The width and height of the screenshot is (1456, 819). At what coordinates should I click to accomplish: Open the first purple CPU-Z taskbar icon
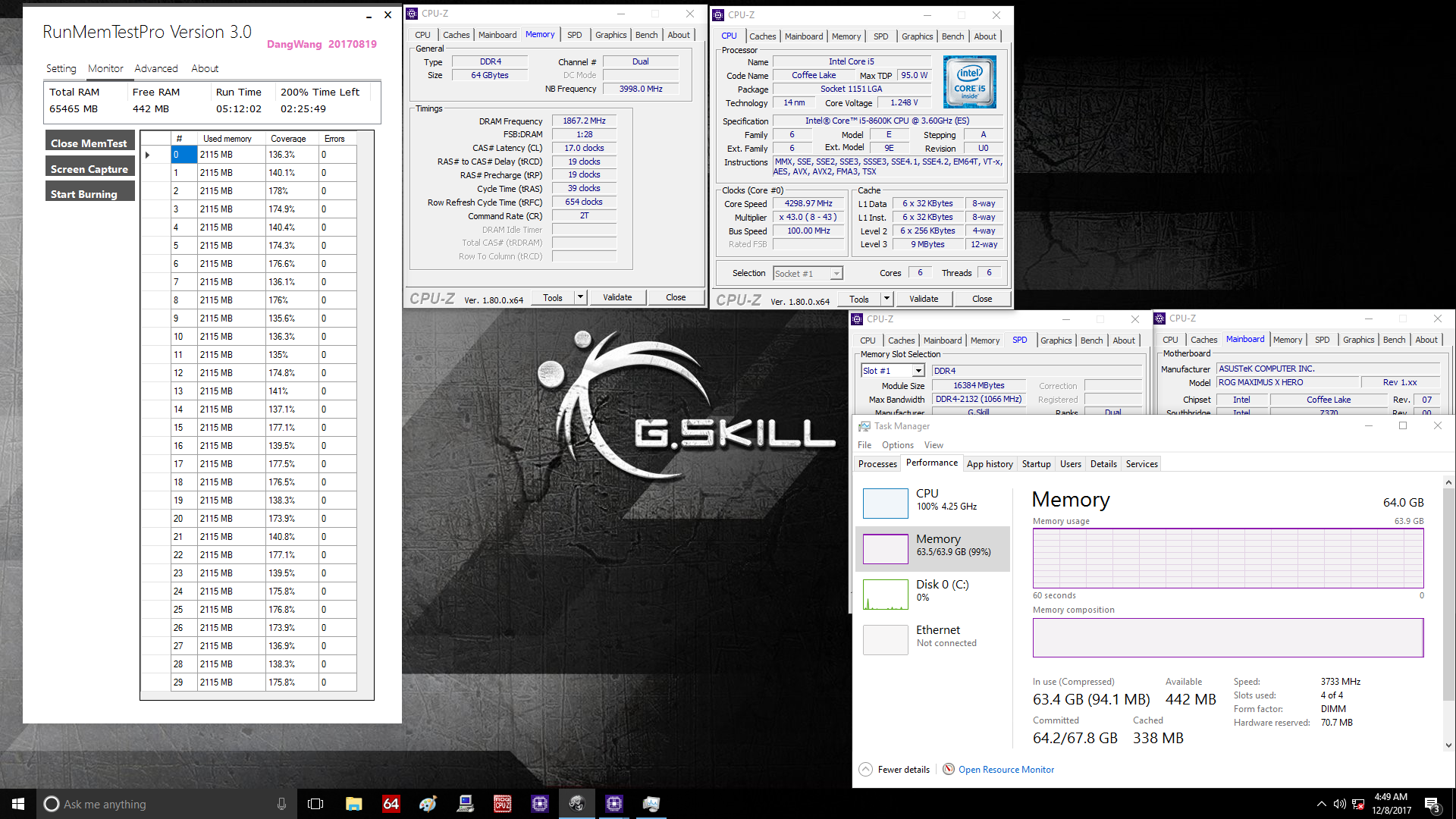[x=539, y=804]
